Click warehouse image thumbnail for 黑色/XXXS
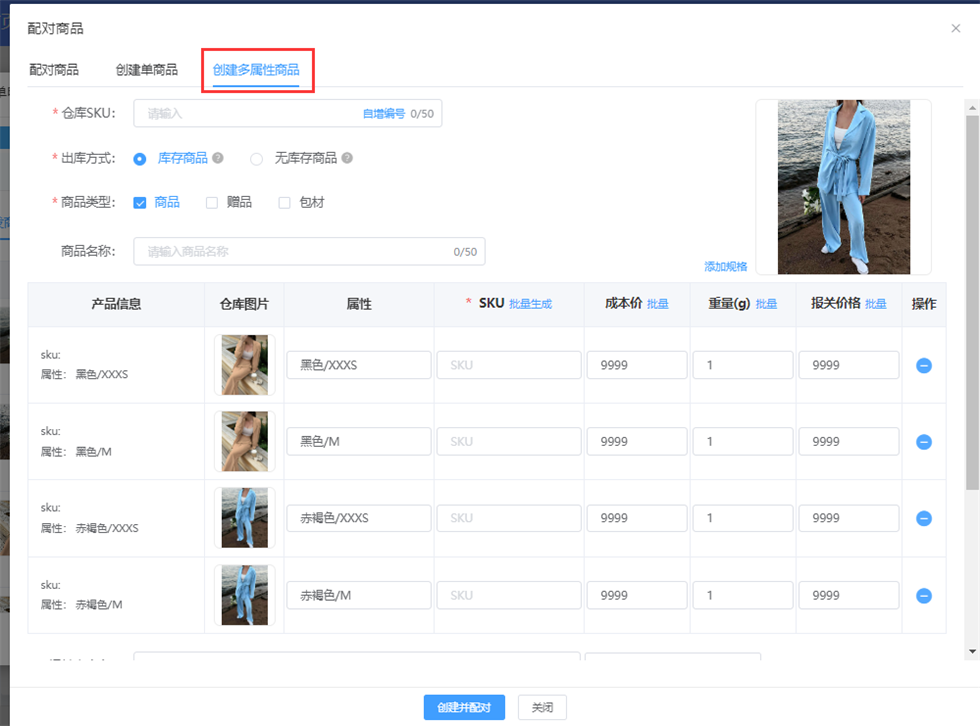This screenshot has width=980, height=726. [245, 365]
